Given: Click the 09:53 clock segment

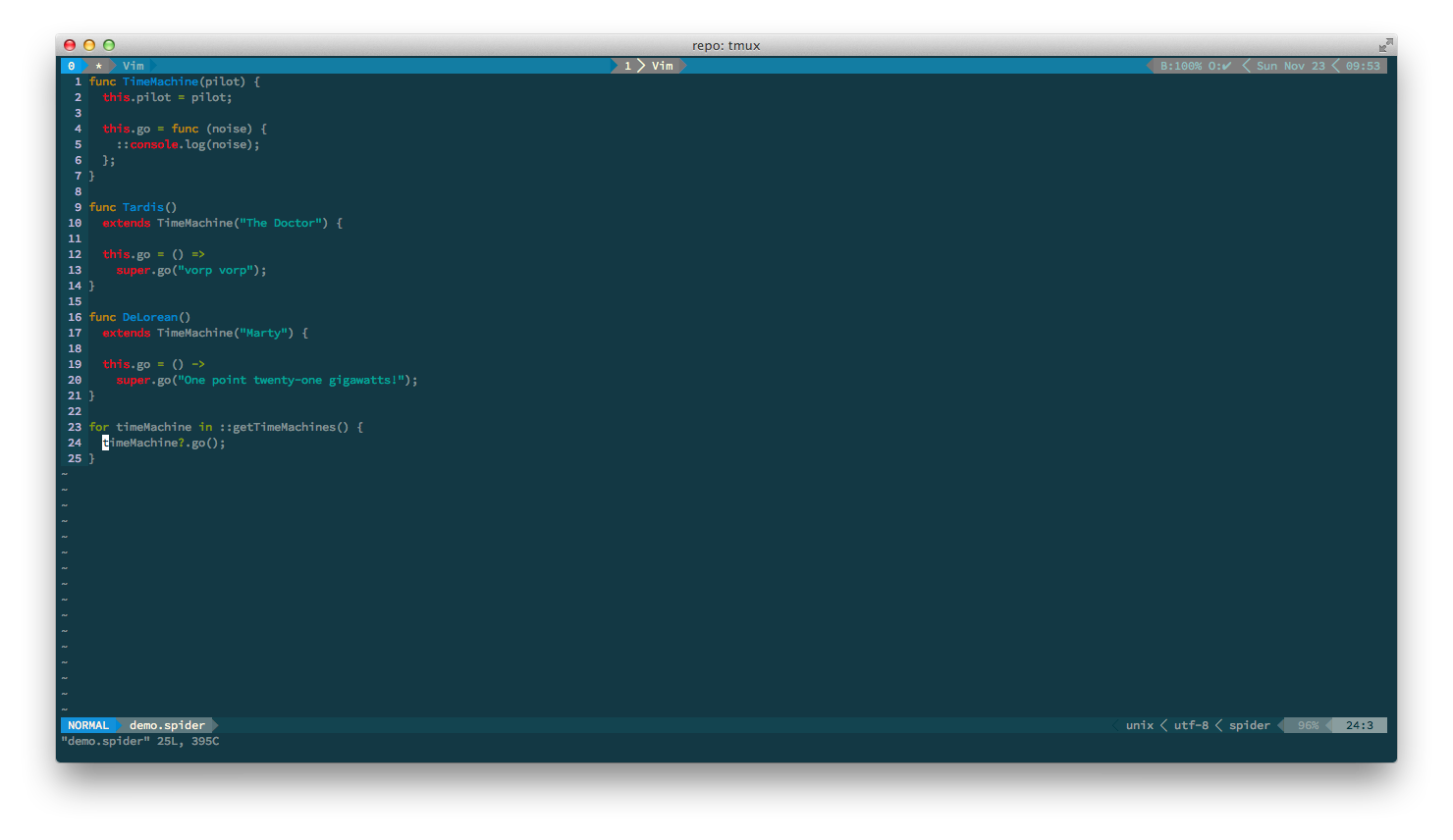Looking at the screenshot, I should pos(1362,66).
